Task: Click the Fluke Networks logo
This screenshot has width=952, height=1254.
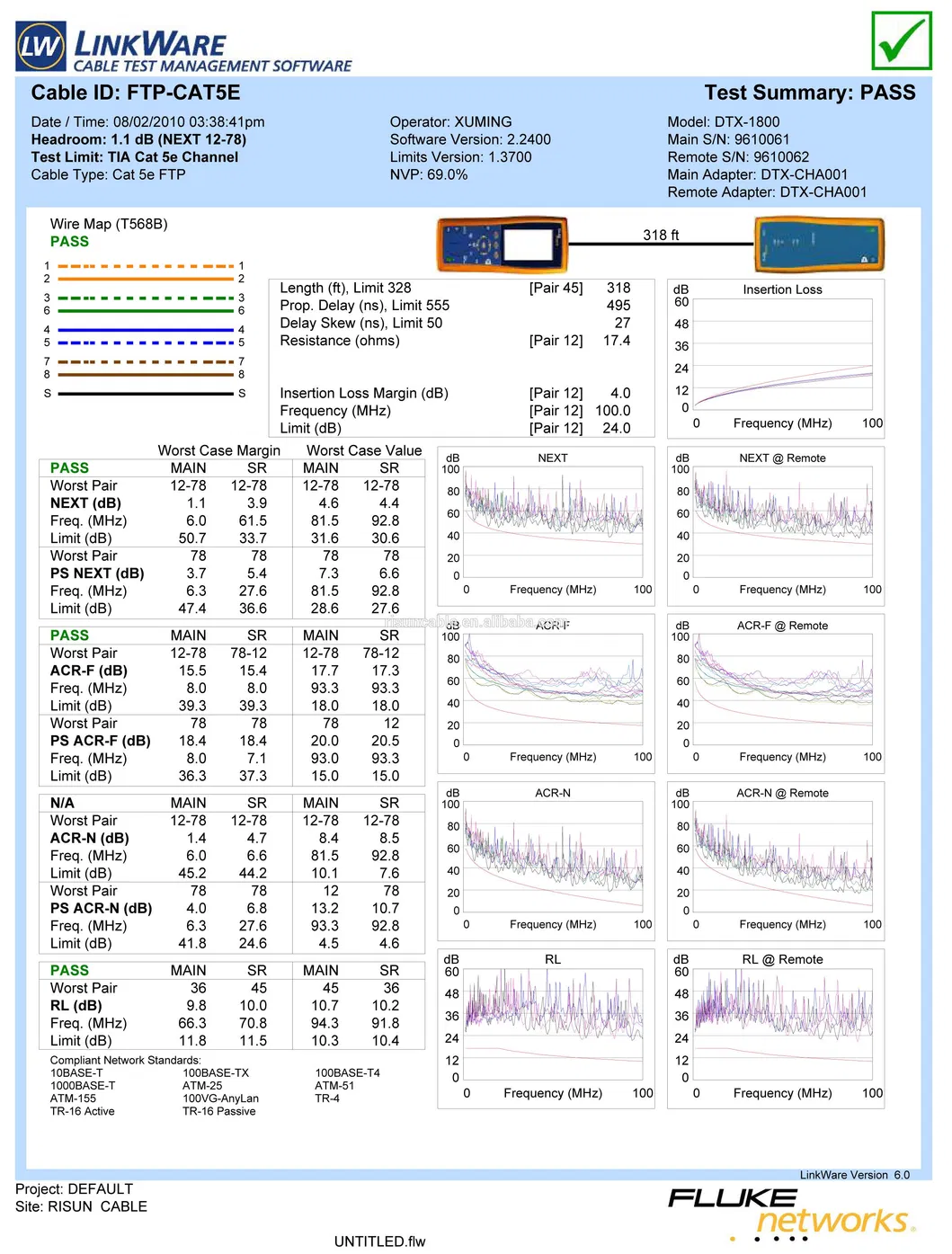Action: (x=791, y=1212)
